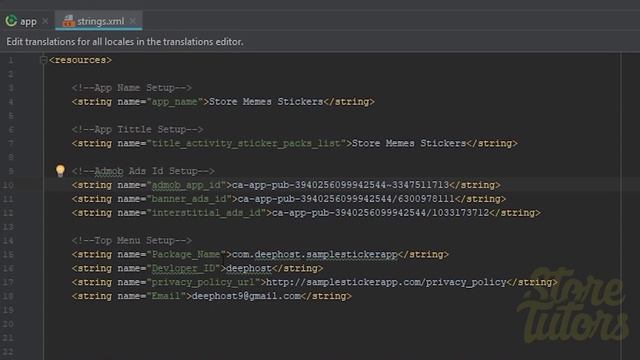
Task: Click the opening resources tag
Action: pyautogui.click(x=80, y=60)
